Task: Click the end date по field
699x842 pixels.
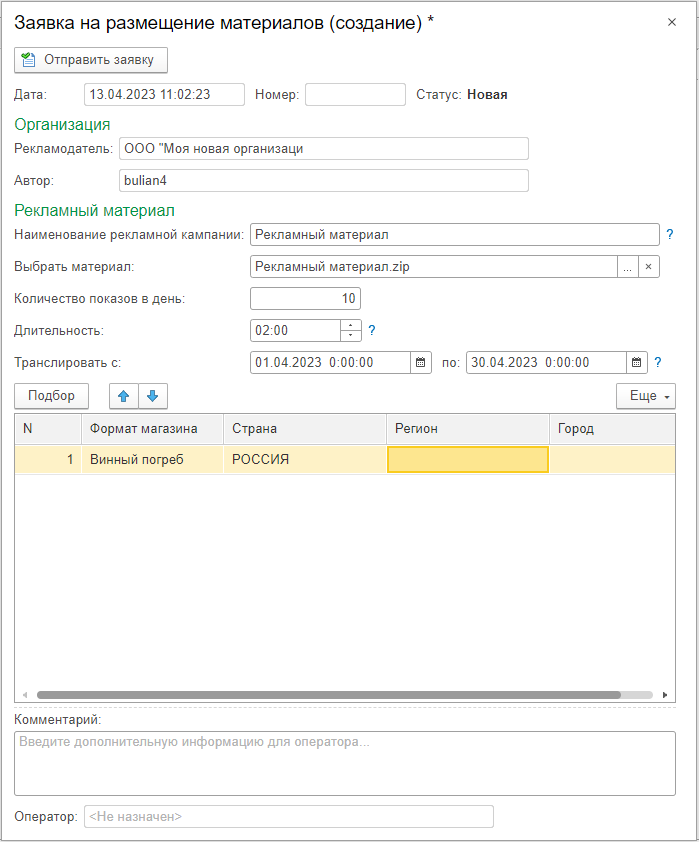Action: click(546, 362)
